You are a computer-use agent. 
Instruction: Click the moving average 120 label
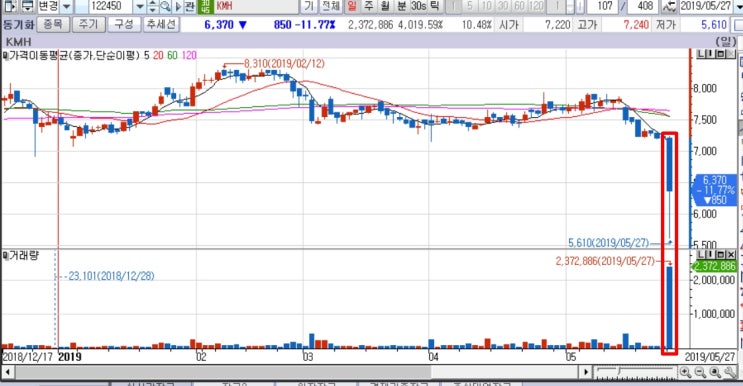189,55
